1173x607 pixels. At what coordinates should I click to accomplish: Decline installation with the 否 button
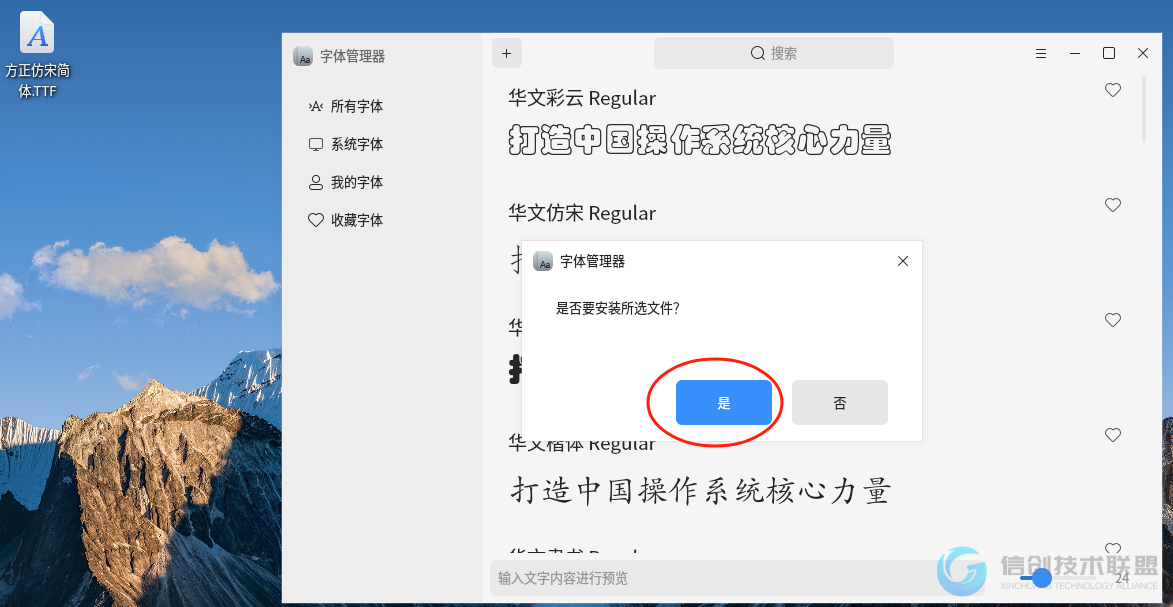(x=839, y=403)
